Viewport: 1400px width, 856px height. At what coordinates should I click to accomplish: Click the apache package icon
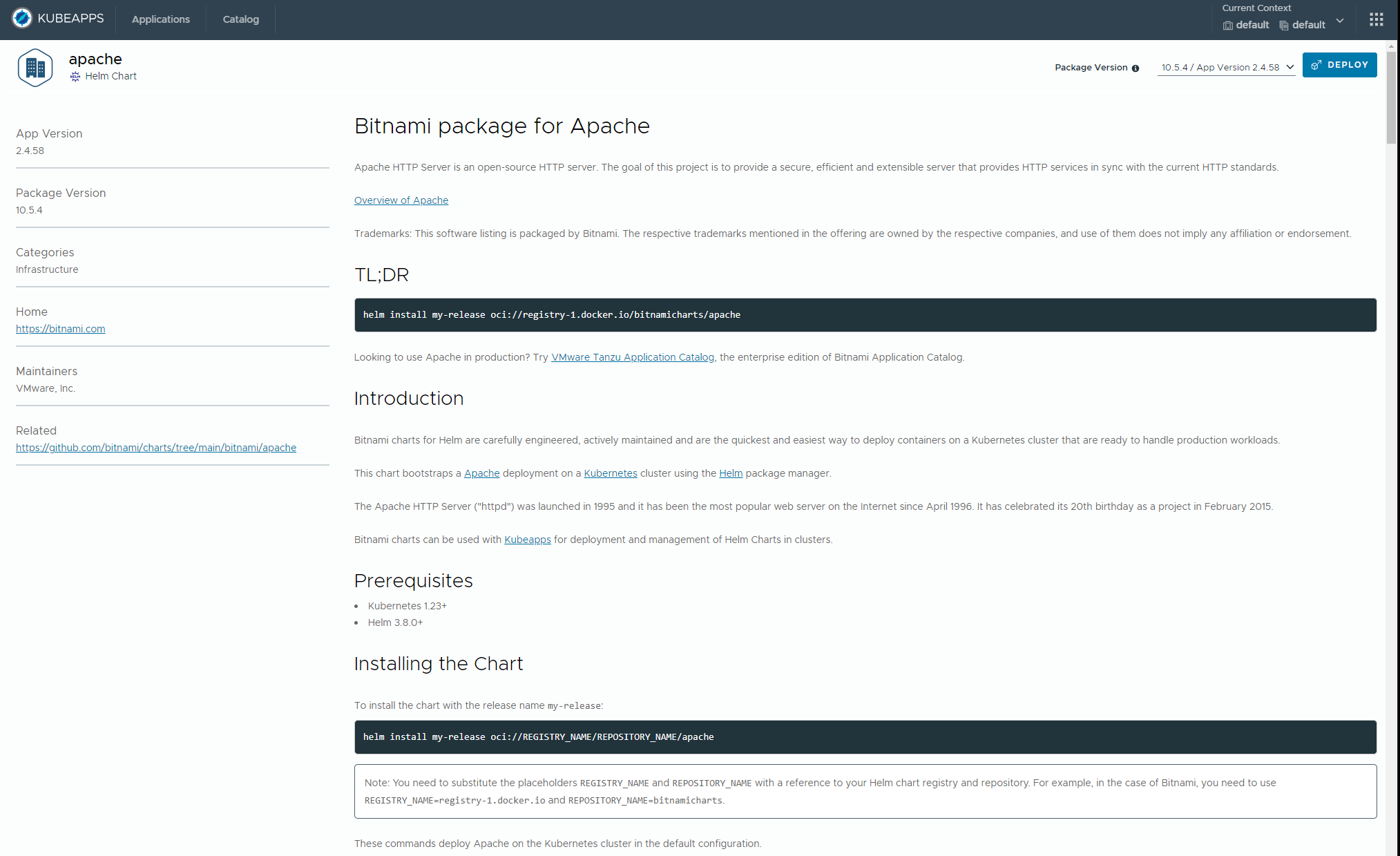(x=35, y=68)
